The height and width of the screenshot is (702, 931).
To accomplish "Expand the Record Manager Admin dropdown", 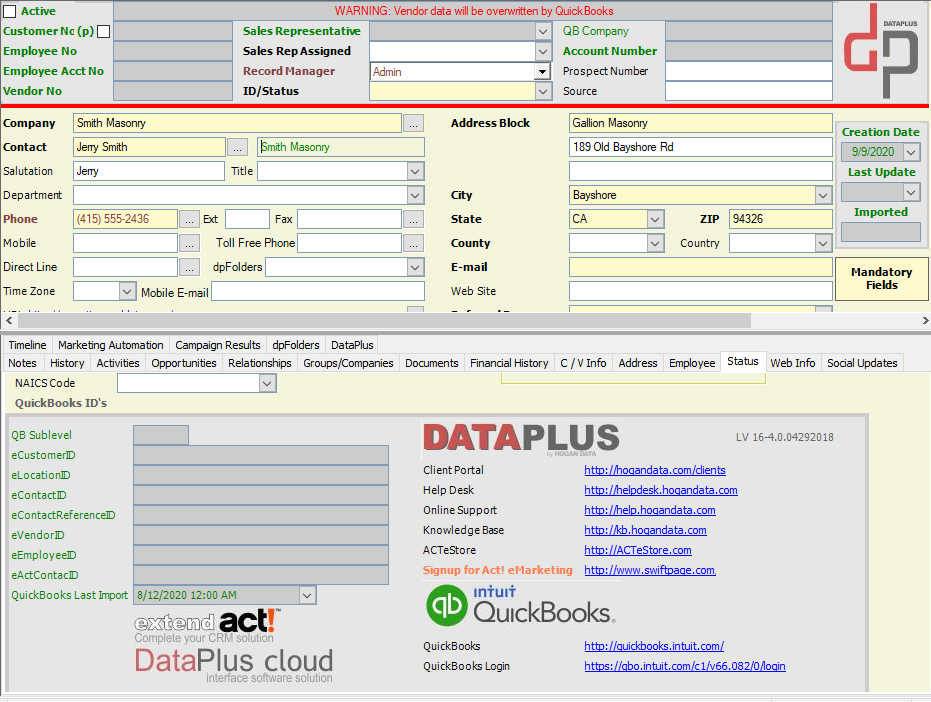I will 542,72.
